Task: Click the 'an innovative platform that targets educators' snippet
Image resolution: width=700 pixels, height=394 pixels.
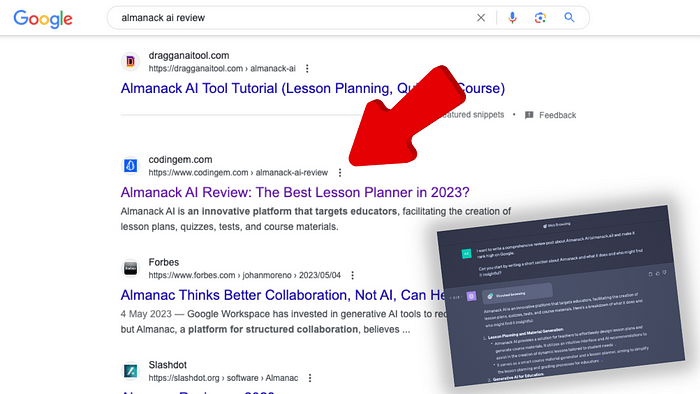Action: pyautogui.click(x=292, y=212)
